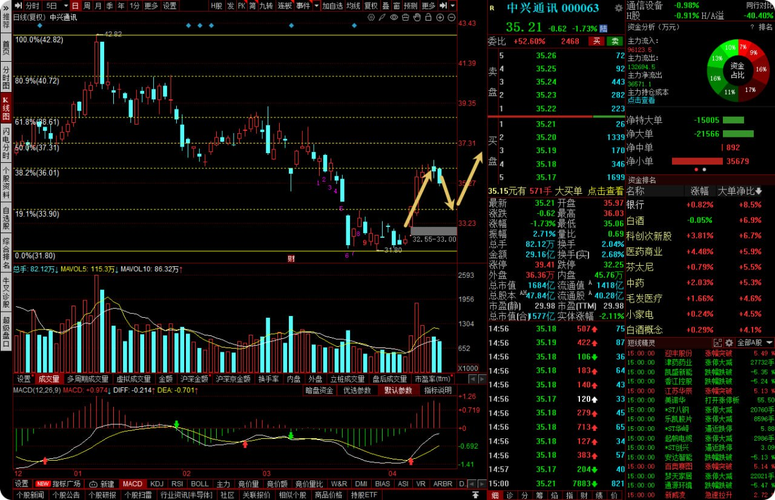Screen dimensions: 775x500
Task: Sort by 大单净比 column arrow
Action: pos(759,191)
